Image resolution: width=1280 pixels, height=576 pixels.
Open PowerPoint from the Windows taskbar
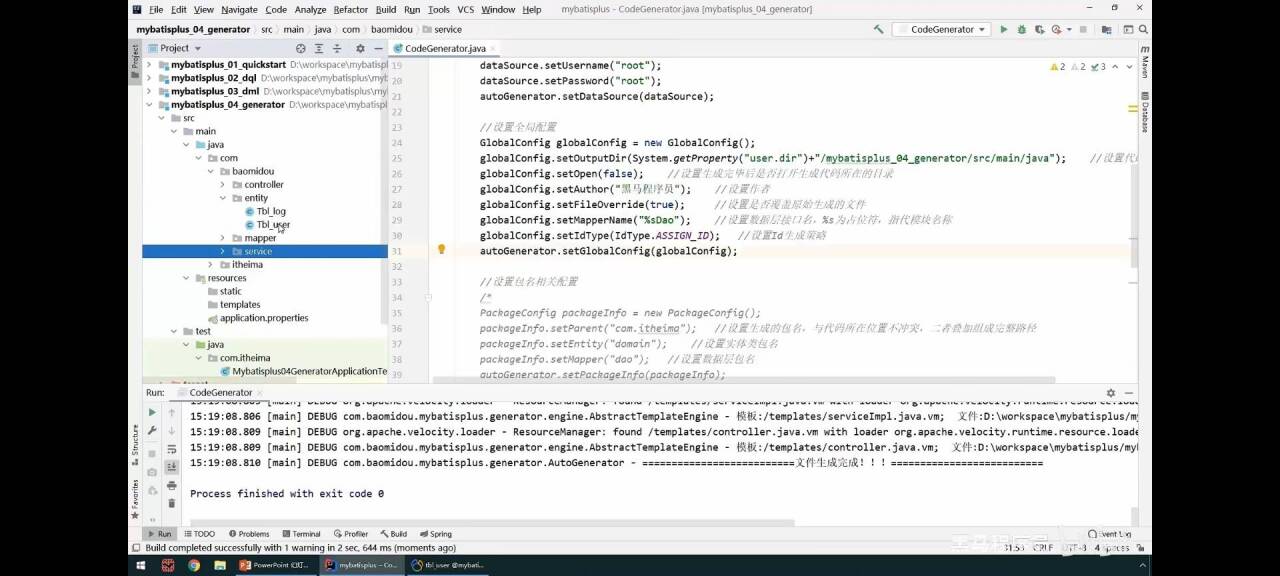[275, 565]
